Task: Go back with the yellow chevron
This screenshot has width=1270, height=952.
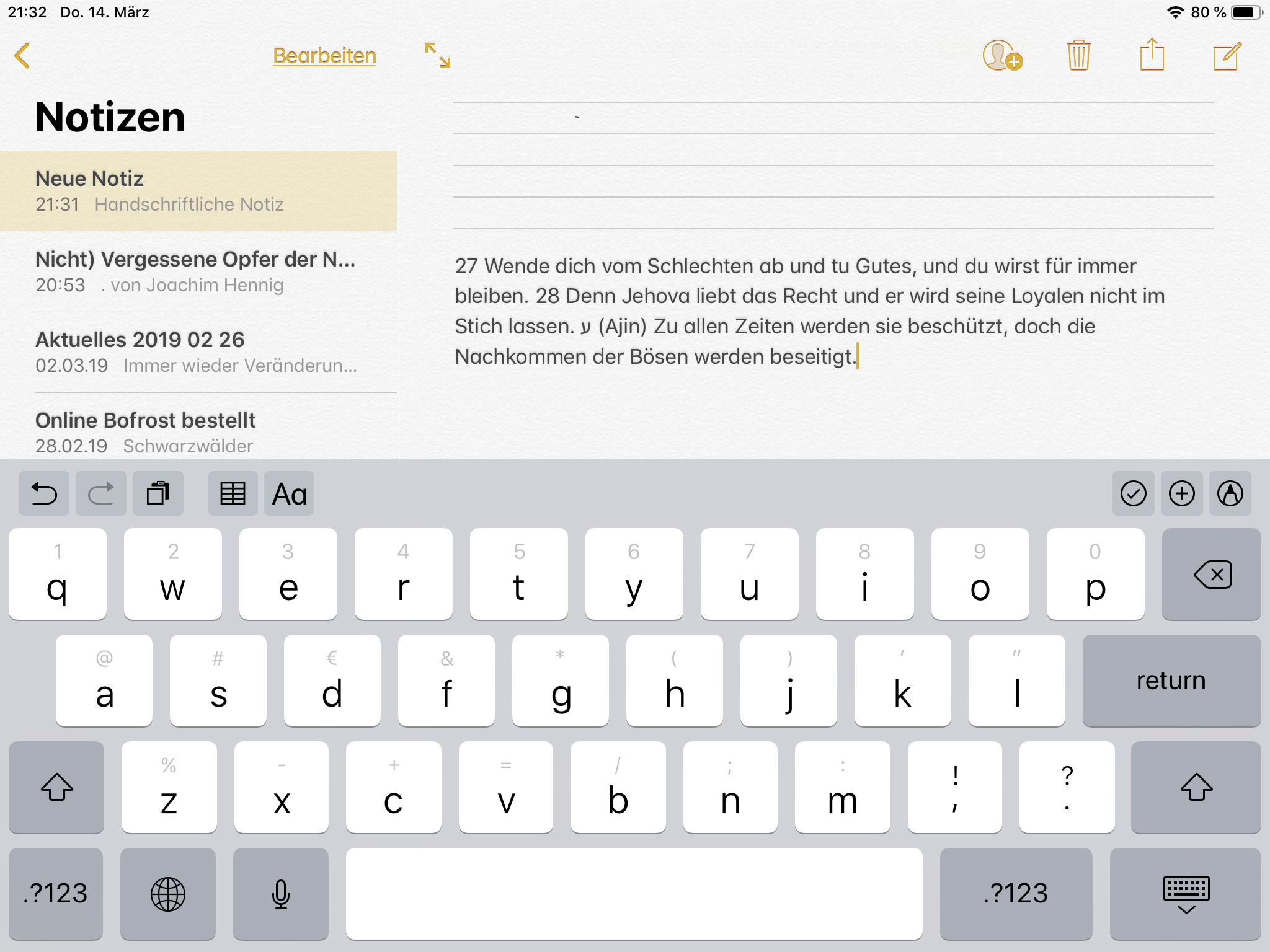Action: click(x=22, y=56)
